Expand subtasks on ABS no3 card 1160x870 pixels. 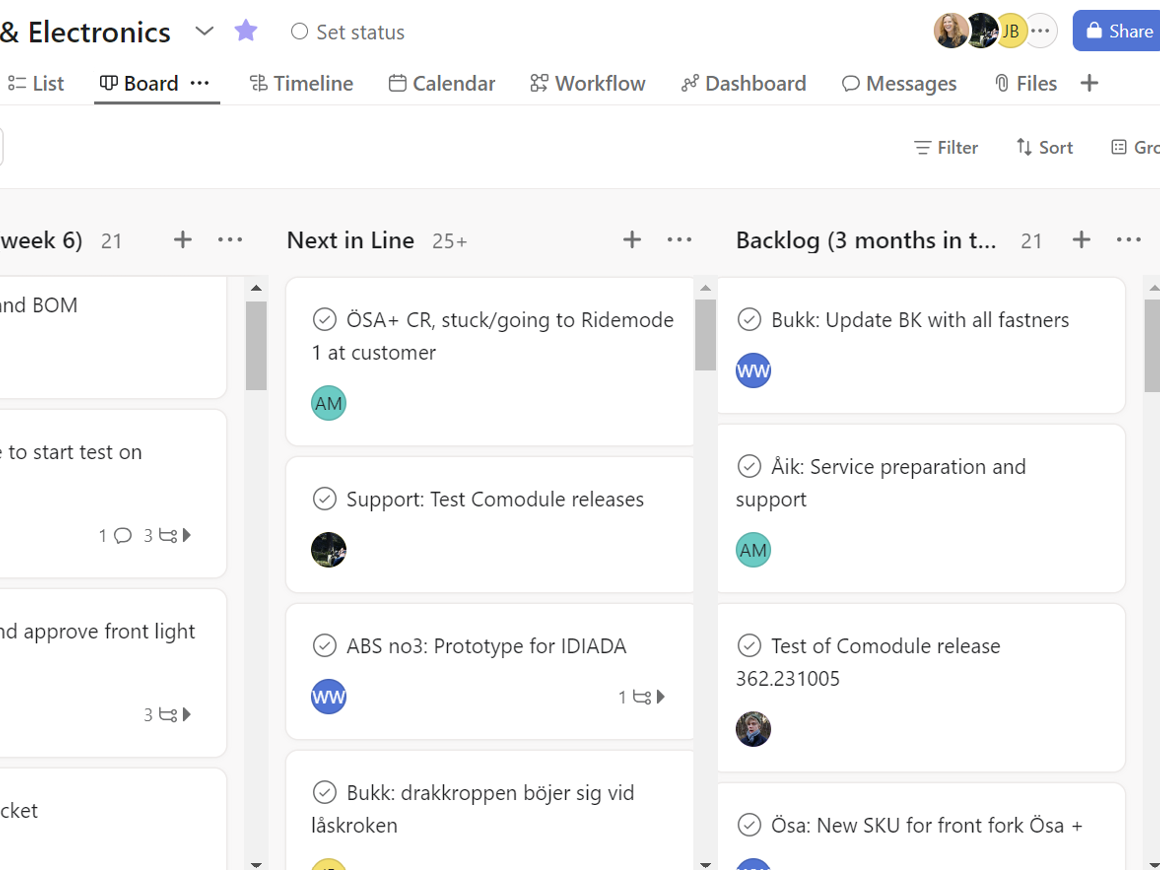click(661, 697)
